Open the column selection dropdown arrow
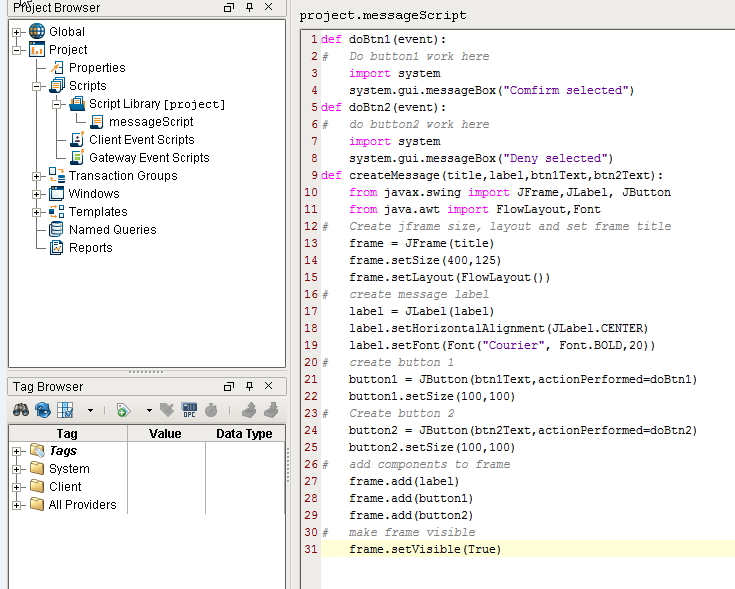Viewport: 735px width, 589px height. 90,410
